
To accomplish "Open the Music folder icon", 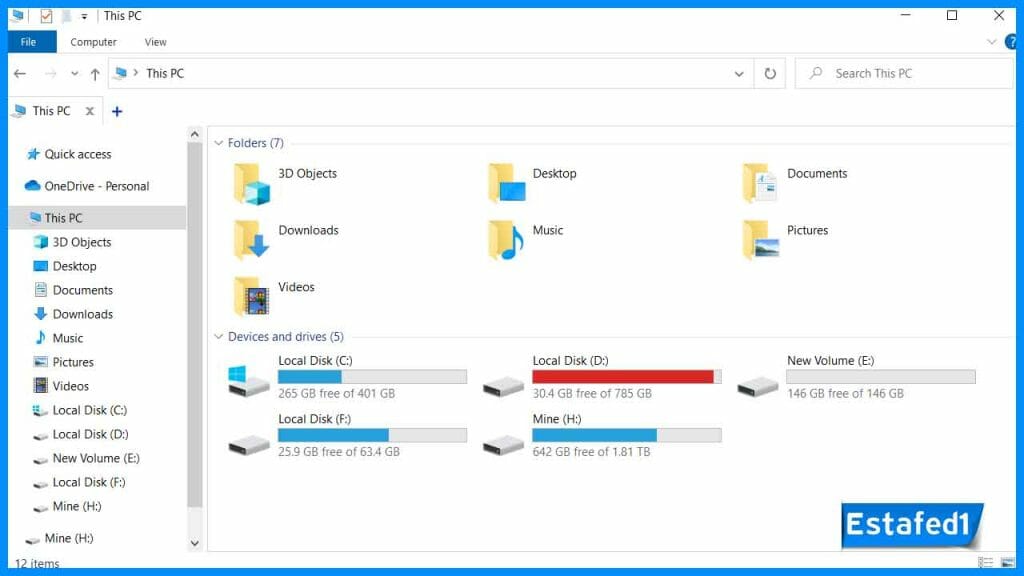I will (x=506, y=241).
